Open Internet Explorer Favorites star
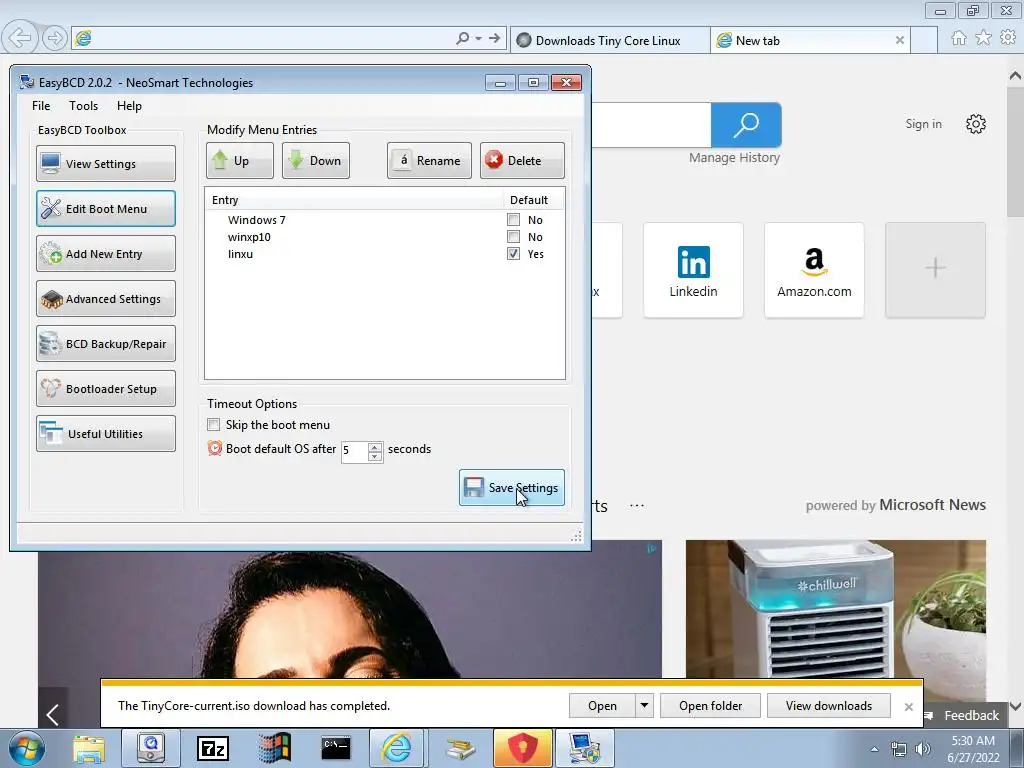 pos(983,38)
